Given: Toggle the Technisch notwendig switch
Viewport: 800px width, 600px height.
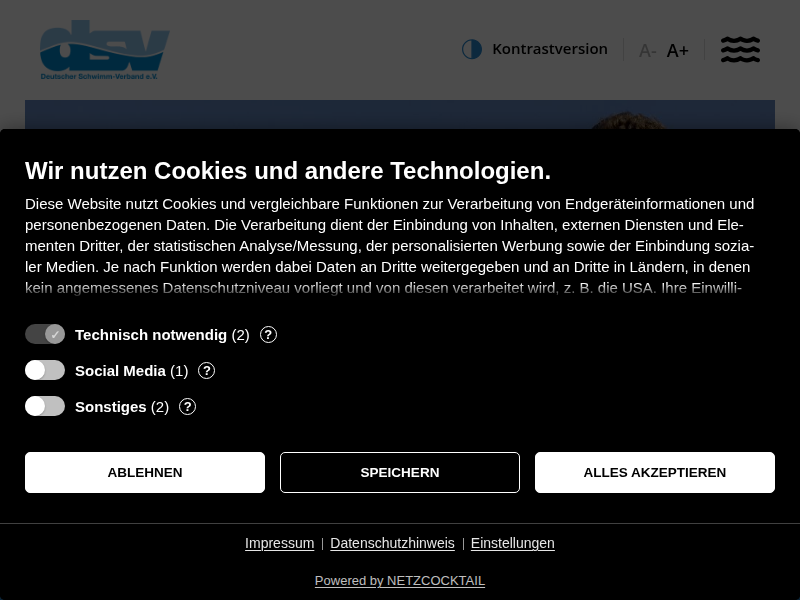Looking at the screenshot, I should click(x=45, y=334).
